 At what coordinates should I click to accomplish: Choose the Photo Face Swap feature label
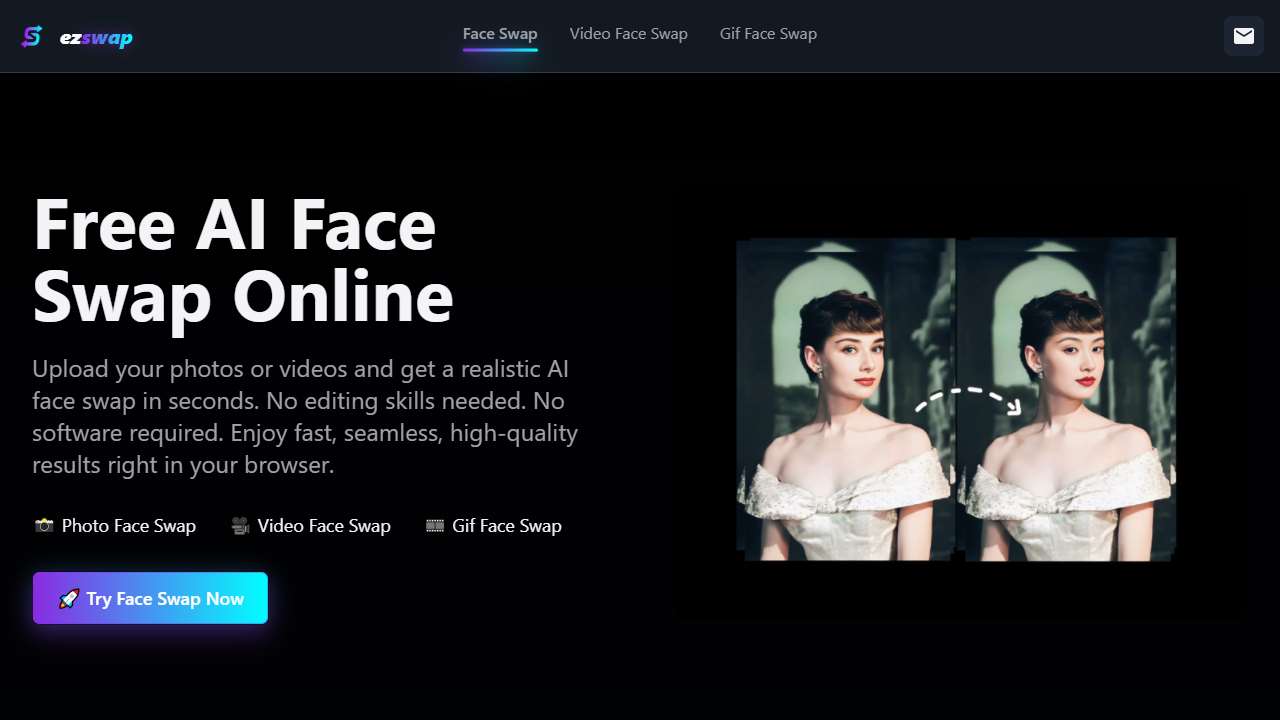tap(128, 526)
